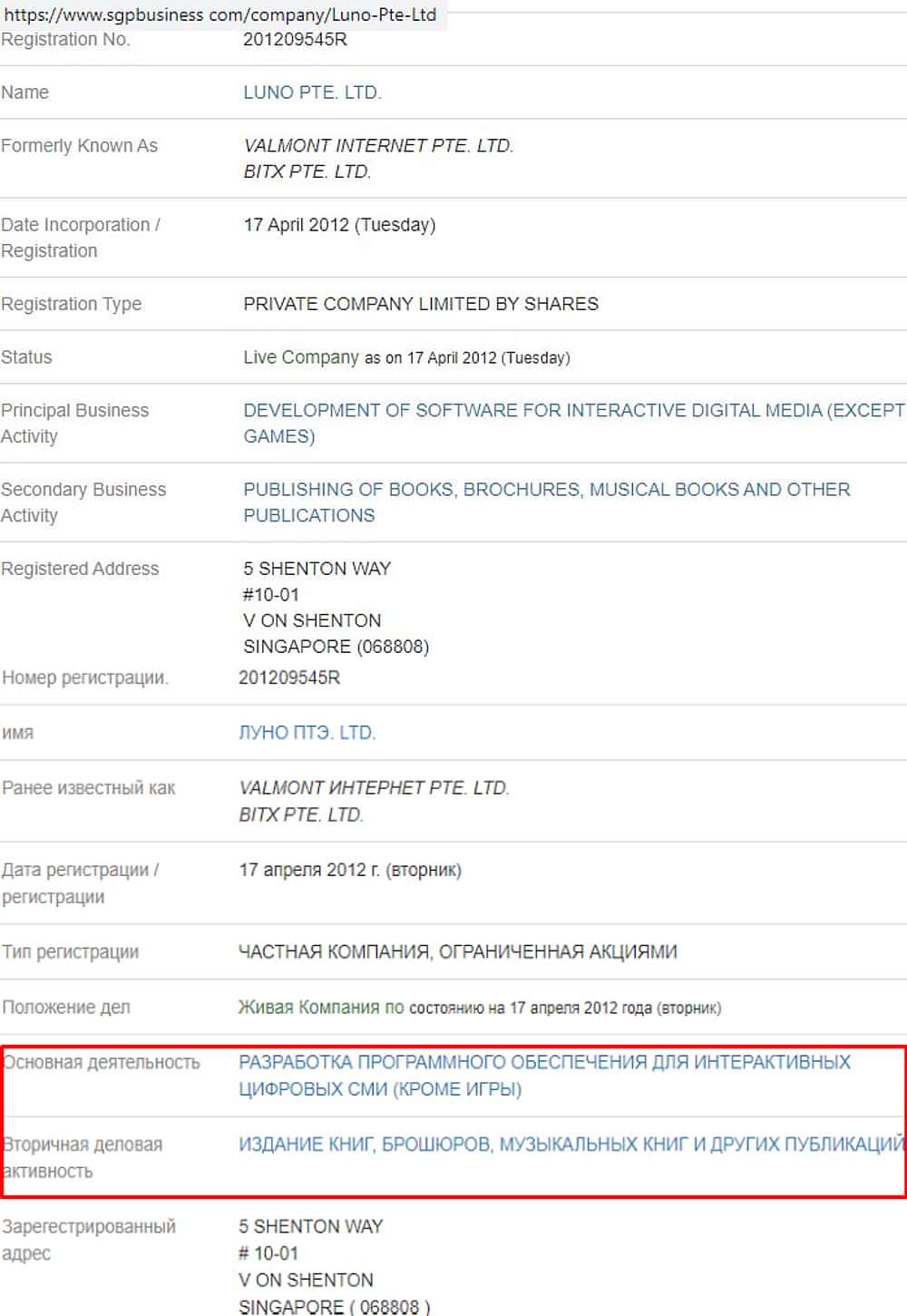This screenshot has height=1316, width=907.
Task: Select ЧАСТНАЯ КОМПАНИЯ, ОГРАНИЧЕННАЯ АКЦИЯМИ text
Action: tap(458, 951)
